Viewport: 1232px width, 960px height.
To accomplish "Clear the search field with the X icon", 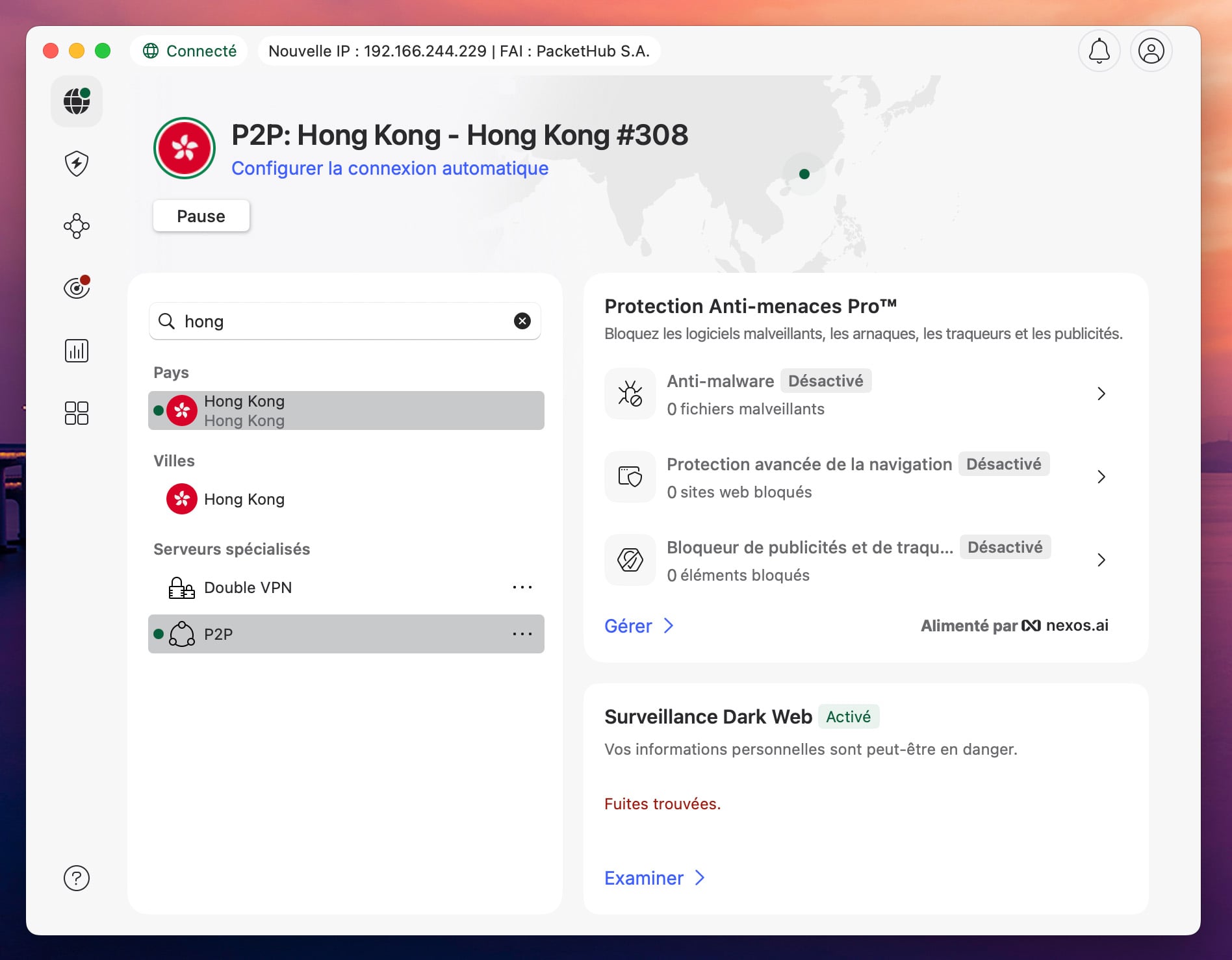I will [522, 321].
